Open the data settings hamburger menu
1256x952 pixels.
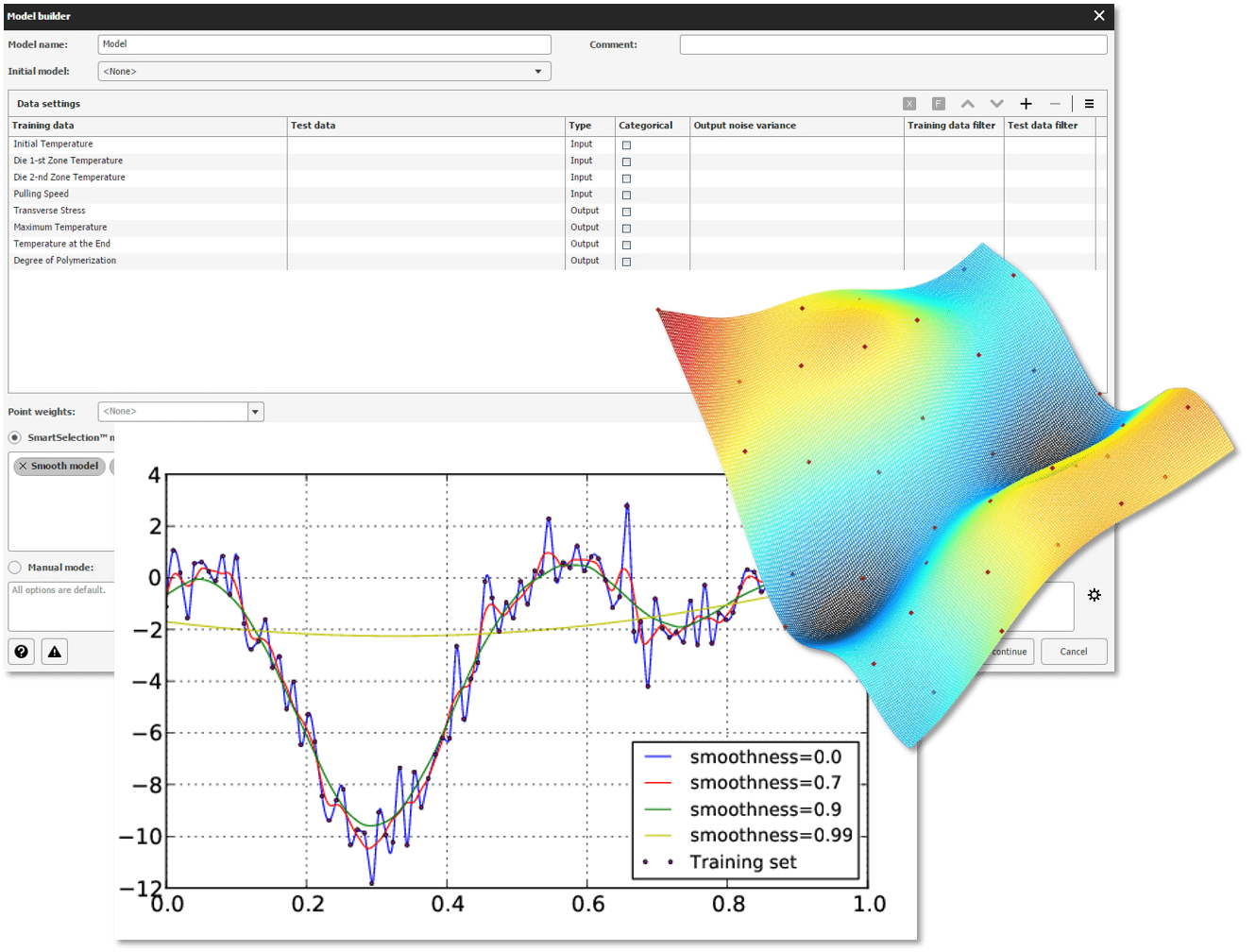1089,104
